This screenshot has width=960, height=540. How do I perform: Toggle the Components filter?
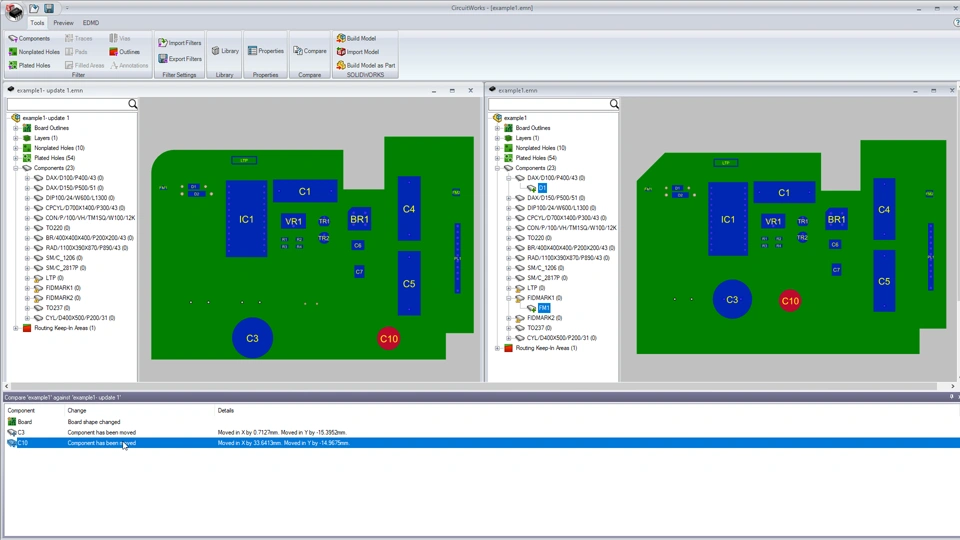click(29, 38)
